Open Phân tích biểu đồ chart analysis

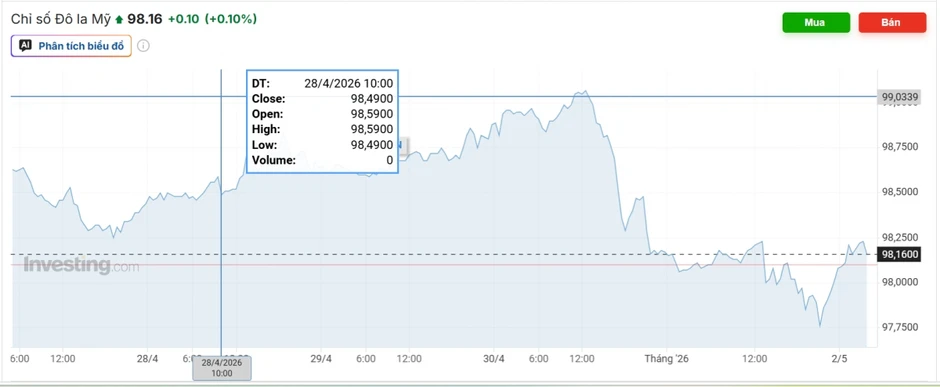coord(71,46)
